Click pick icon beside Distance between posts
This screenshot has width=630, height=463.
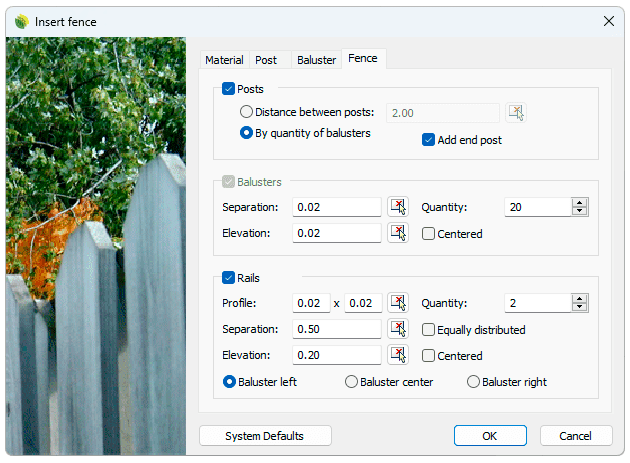pyautogui.click(x=515, y=112)
